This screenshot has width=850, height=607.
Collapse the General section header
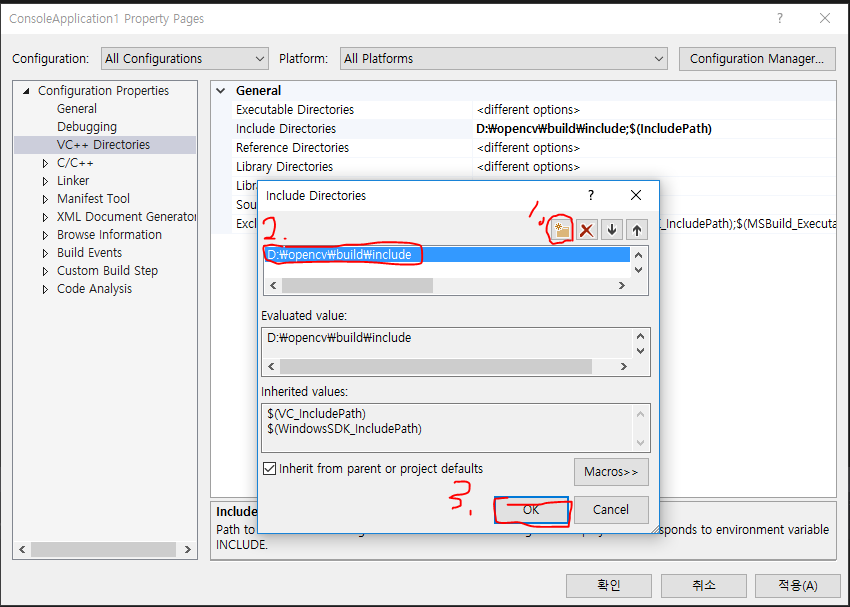[x=220, y=90]
